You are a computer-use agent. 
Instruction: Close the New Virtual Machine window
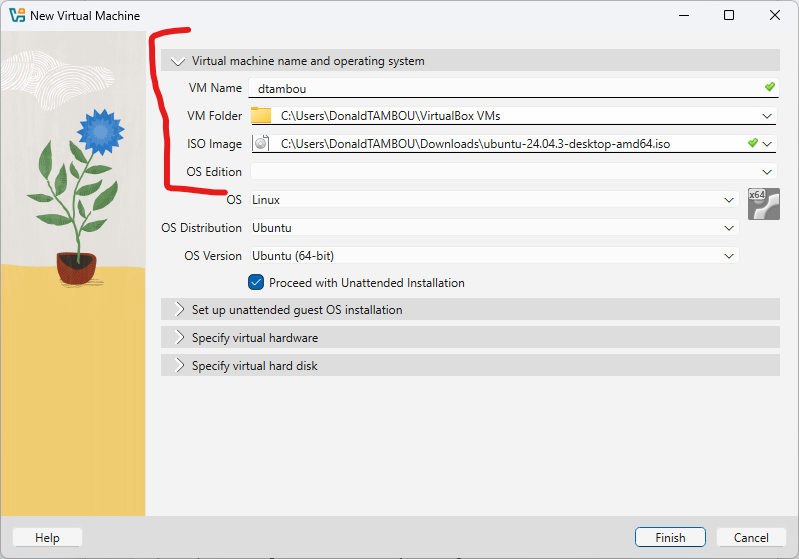tap(775, 15)
